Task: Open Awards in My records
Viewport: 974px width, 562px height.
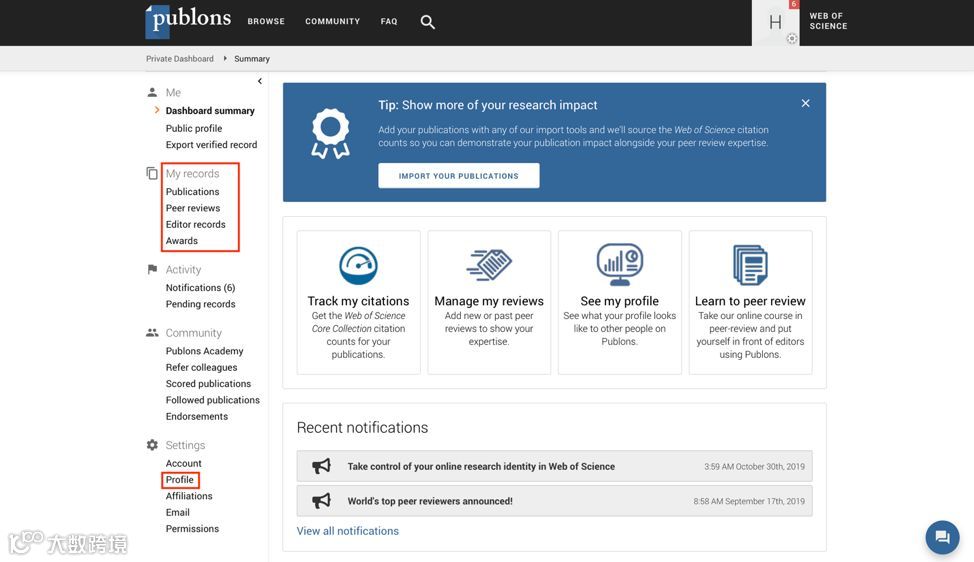Action: tap(181, 240)
